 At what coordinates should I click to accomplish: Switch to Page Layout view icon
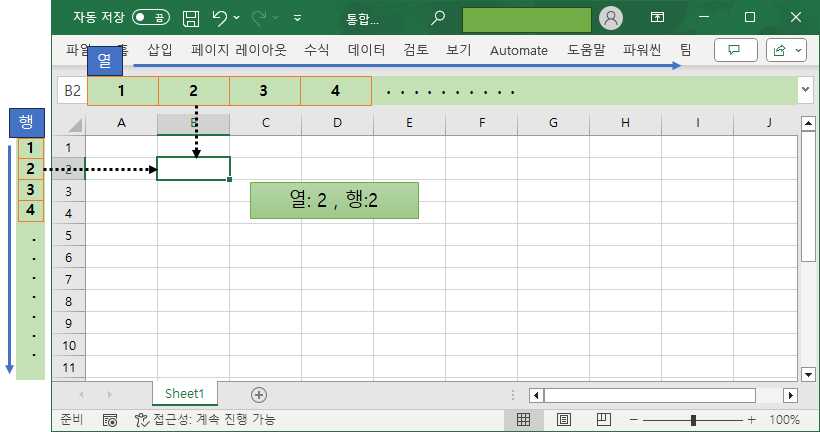pyautogui.click(x=563, y=420)
